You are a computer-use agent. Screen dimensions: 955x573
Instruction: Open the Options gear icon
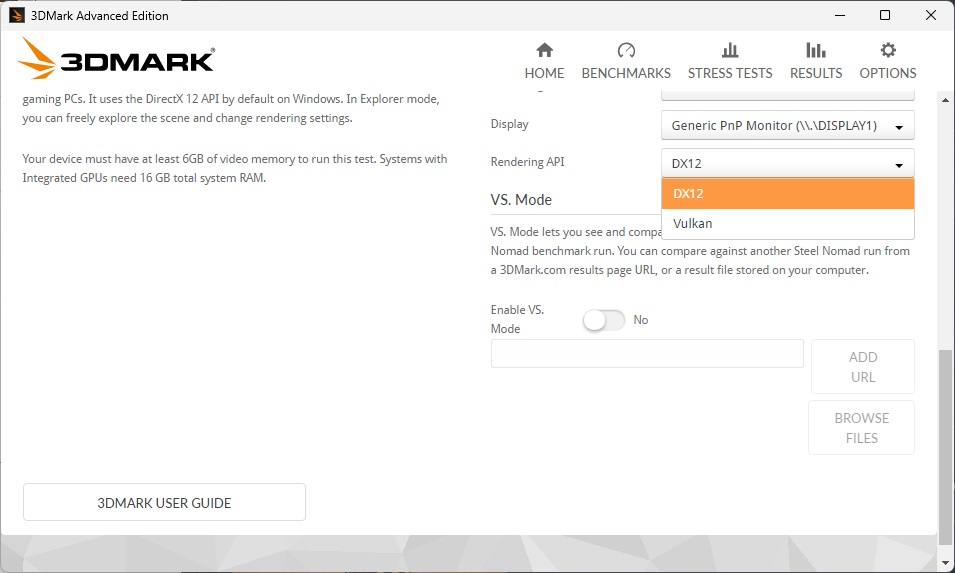888,50
